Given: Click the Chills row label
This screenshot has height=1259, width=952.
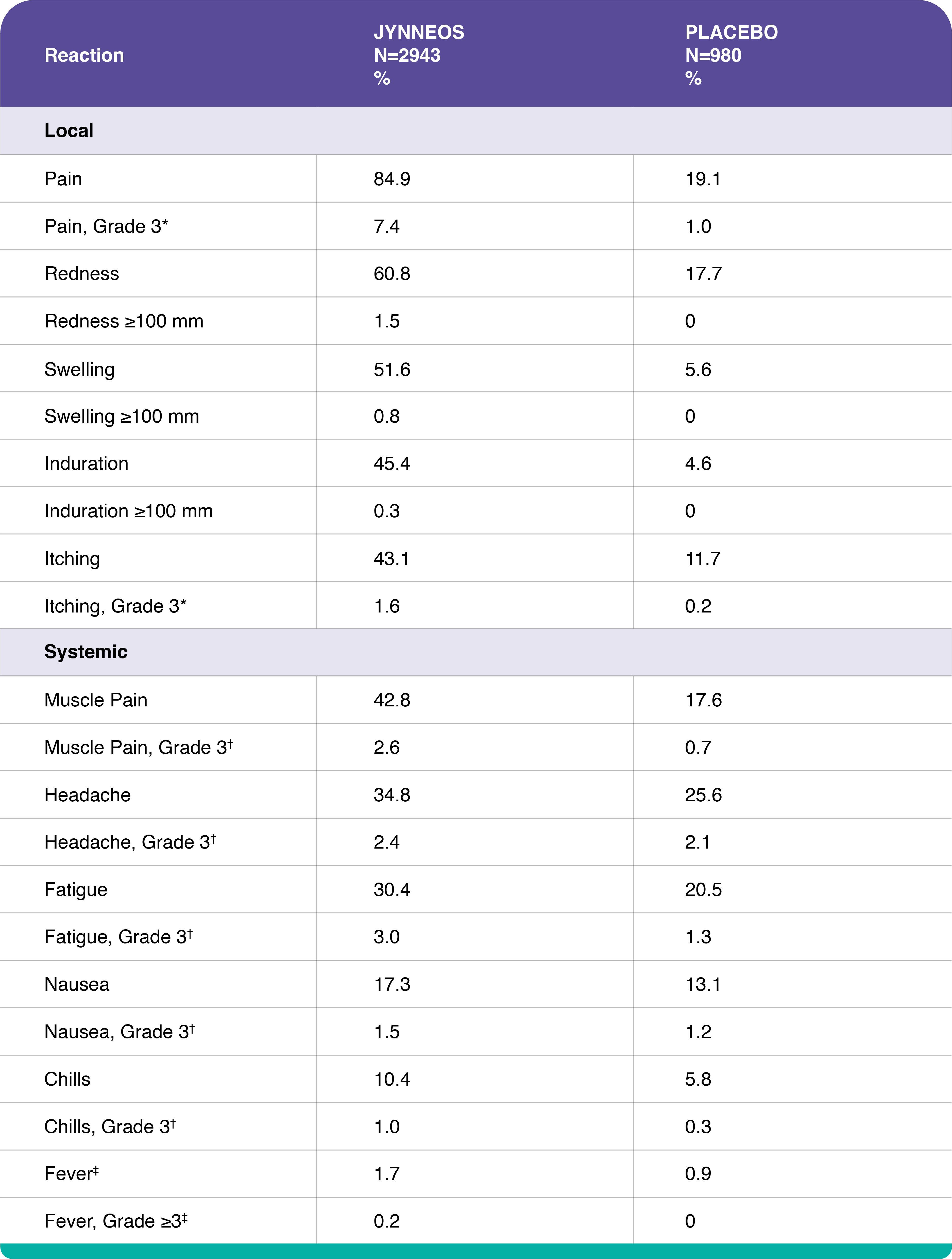Looking at the screenshot, I should pyautogui.click(x=67, y=1079).
